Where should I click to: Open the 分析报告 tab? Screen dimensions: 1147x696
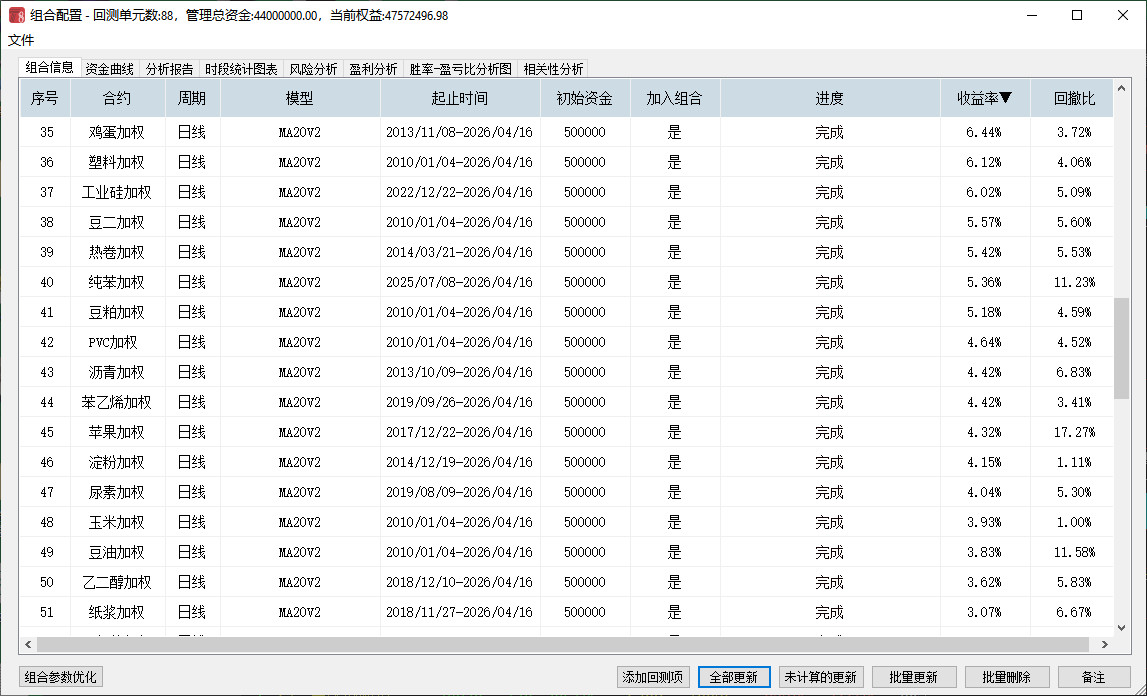point(169,69)
